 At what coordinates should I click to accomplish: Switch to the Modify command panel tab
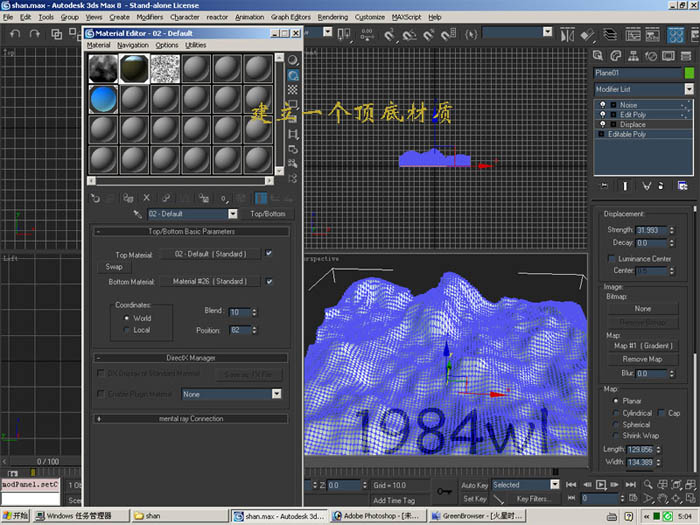pyautogui.click(x=616, y=56)
